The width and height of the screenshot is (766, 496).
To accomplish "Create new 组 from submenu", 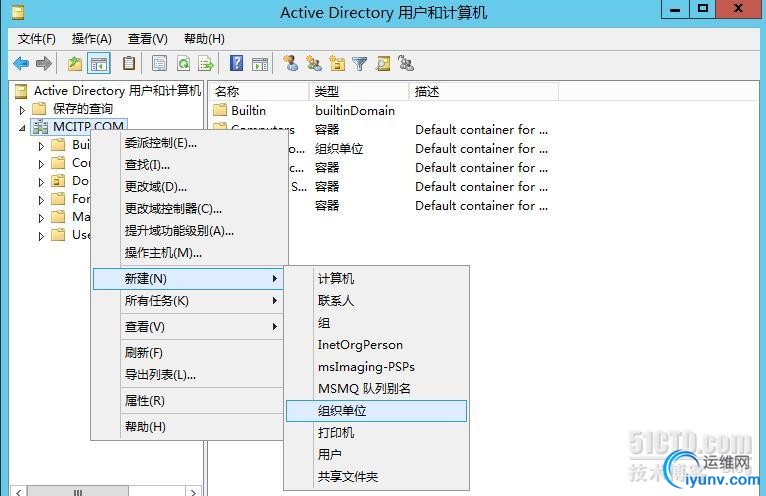I will point(376,323).
